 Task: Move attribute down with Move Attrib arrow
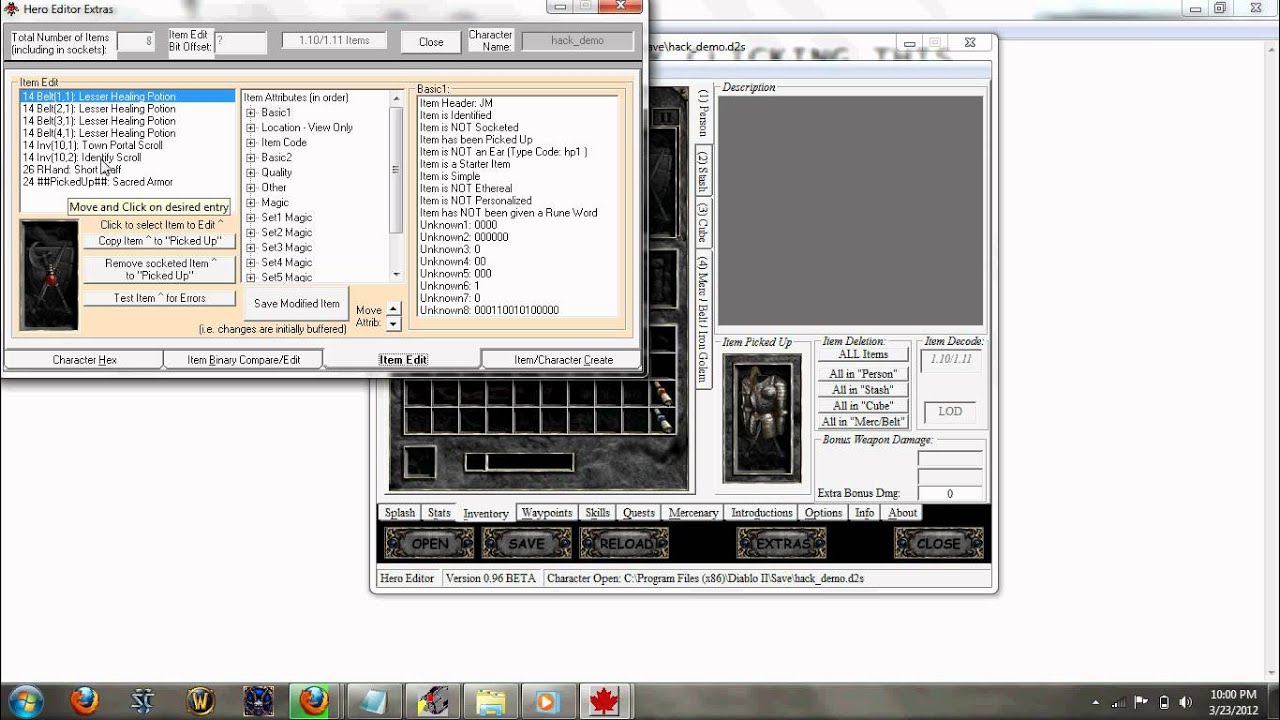(x=393, y=323)
